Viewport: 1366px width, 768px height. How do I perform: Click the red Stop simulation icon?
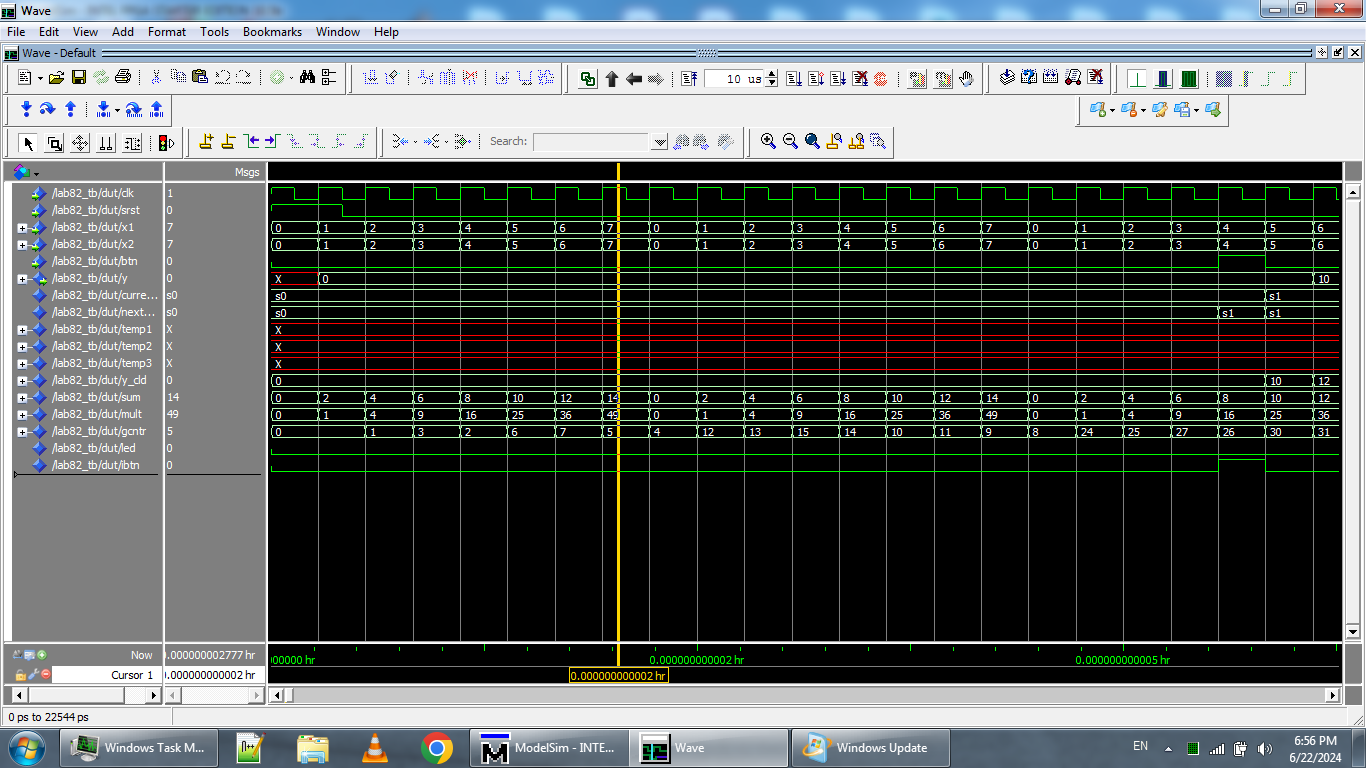tap(881, 79)
